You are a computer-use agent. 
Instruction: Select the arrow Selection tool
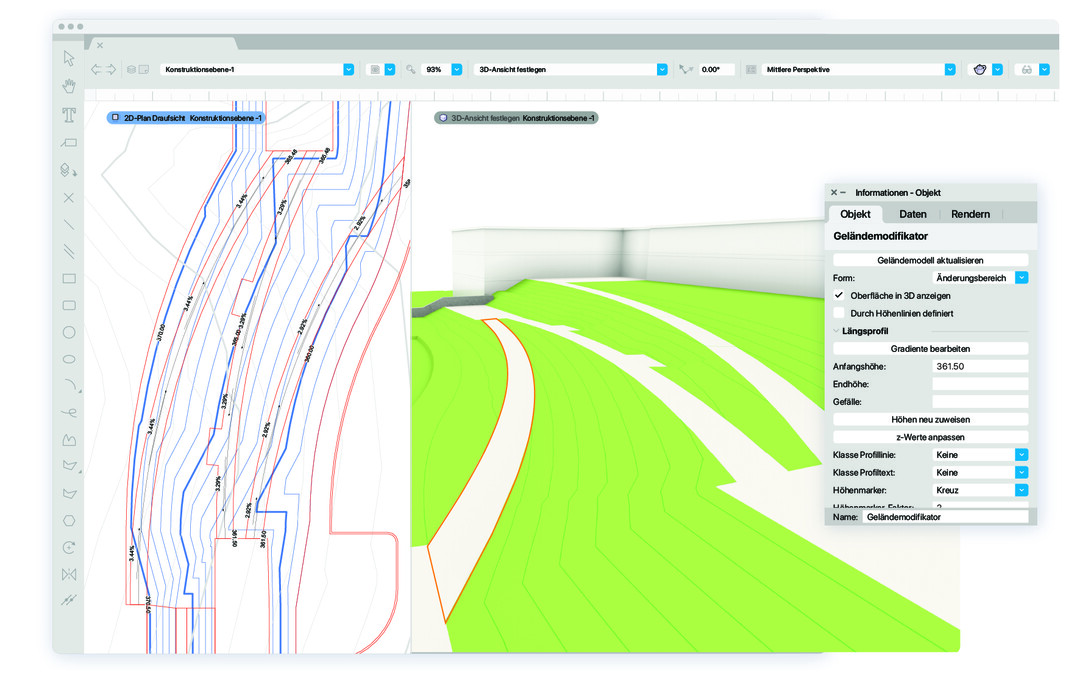(x=69, y=58)
